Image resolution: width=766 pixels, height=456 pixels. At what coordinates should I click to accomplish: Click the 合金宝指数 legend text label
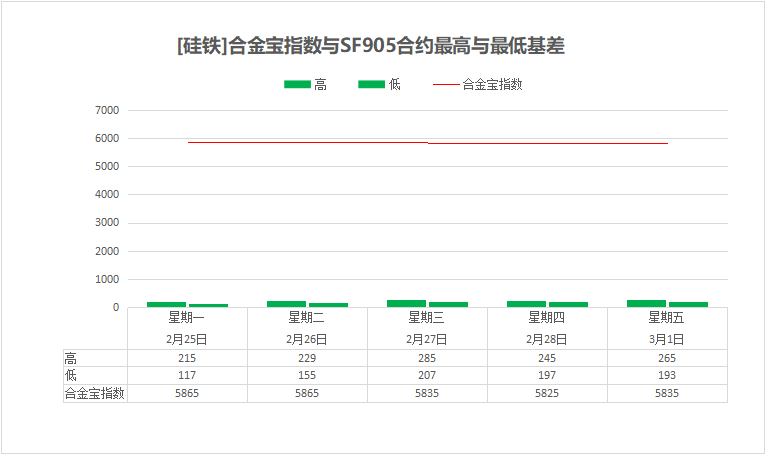pyautogui.click(x=492, y=85)
